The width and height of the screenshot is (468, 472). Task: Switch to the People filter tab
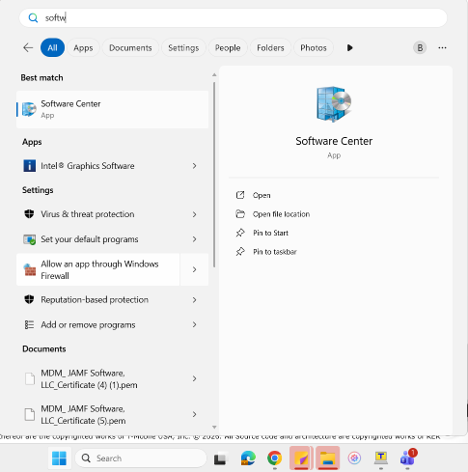click(228, 48)
